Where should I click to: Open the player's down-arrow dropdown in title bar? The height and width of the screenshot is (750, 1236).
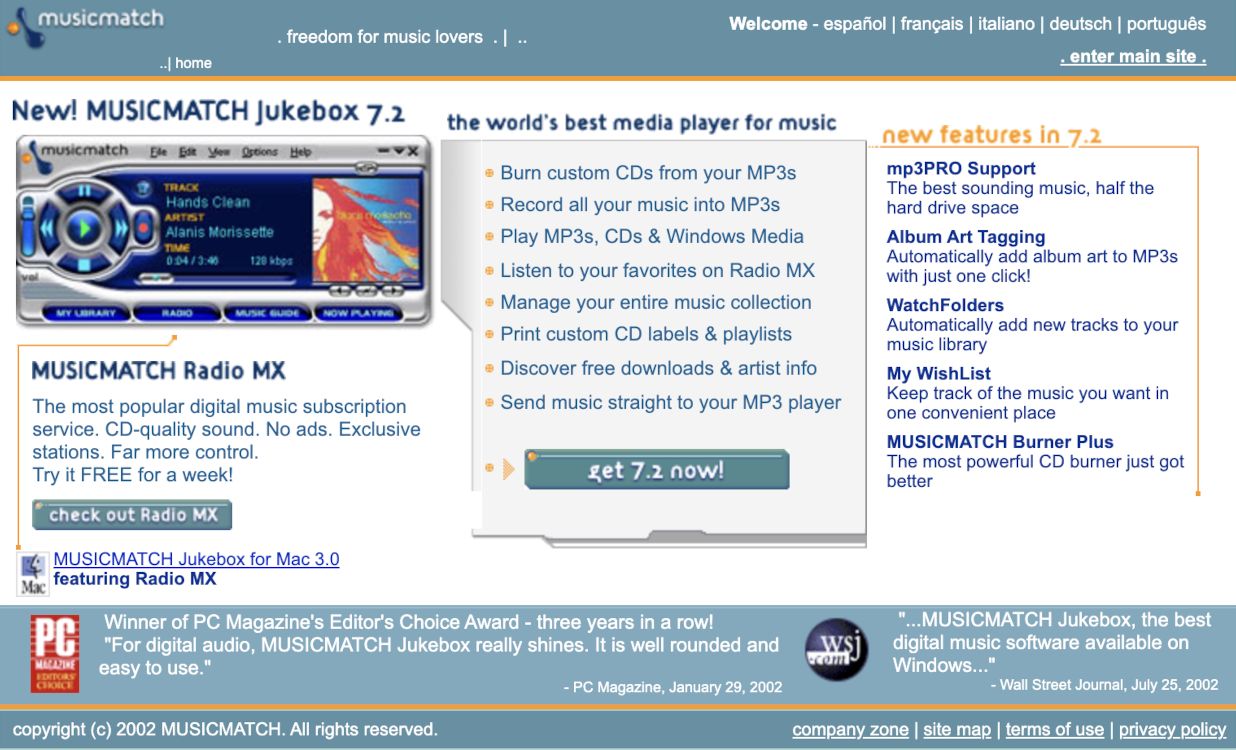point(399,151)
